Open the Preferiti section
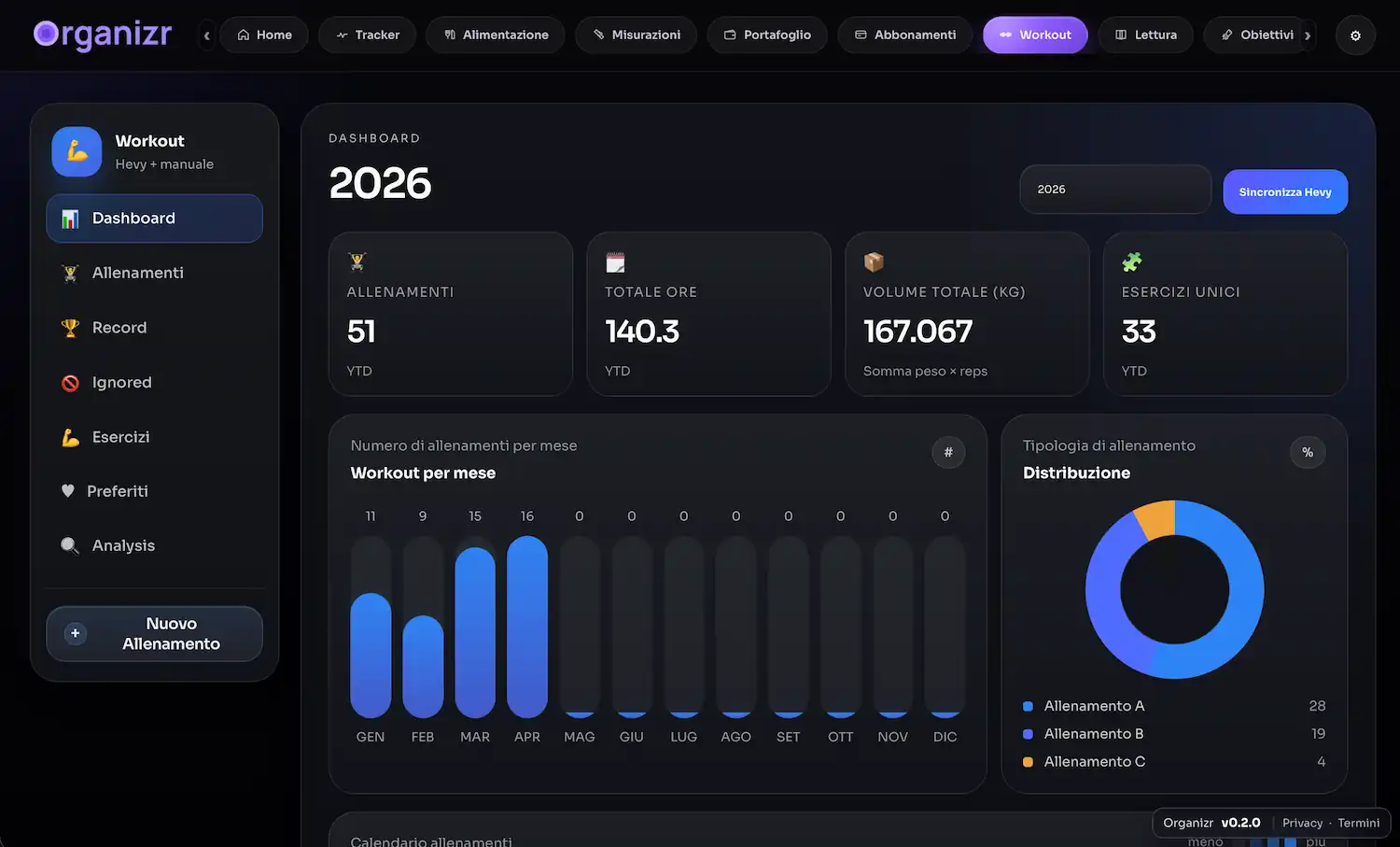Viewport: 1400px width, 847px height. (x=154, y=491)
